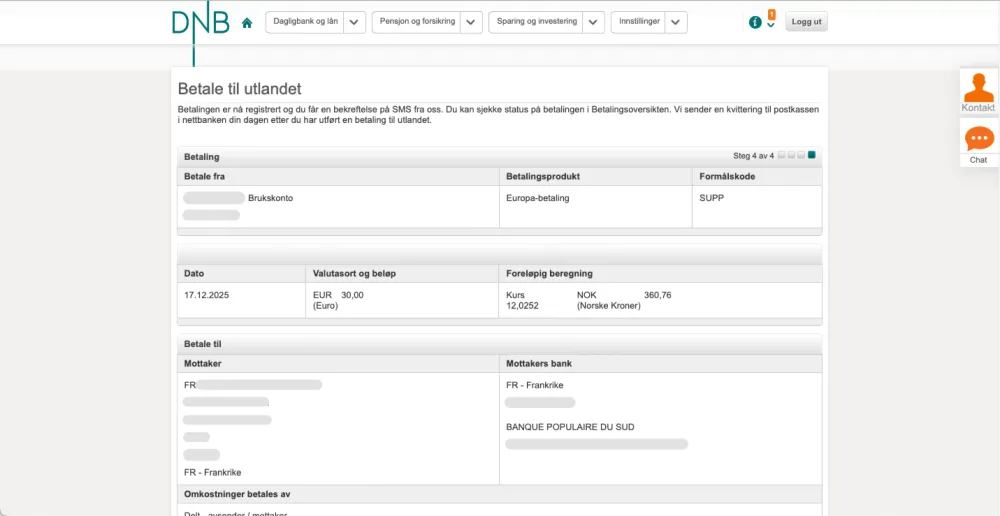Go to the home page icon
This screenshot has width=1000, height=516.
point(247,23)
